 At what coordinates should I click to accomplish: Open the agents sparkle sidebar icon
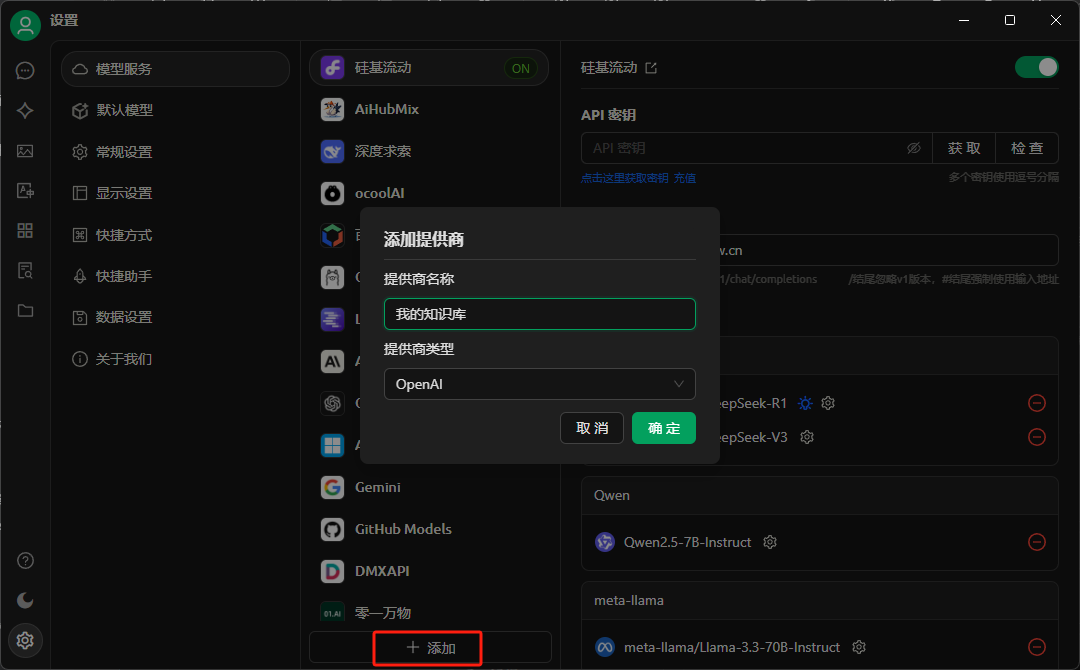pyautogui.click(x=25, y=110)
